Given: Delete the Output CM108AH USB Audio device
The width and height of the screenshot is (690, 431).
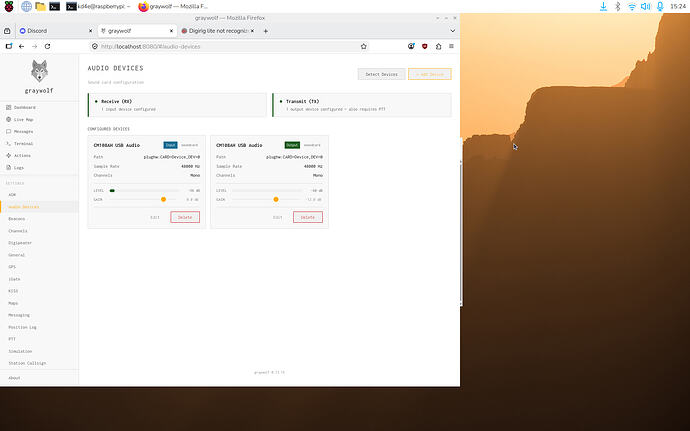Looking at the screenshot, I should pyautogui.click(x=308, y=217).
